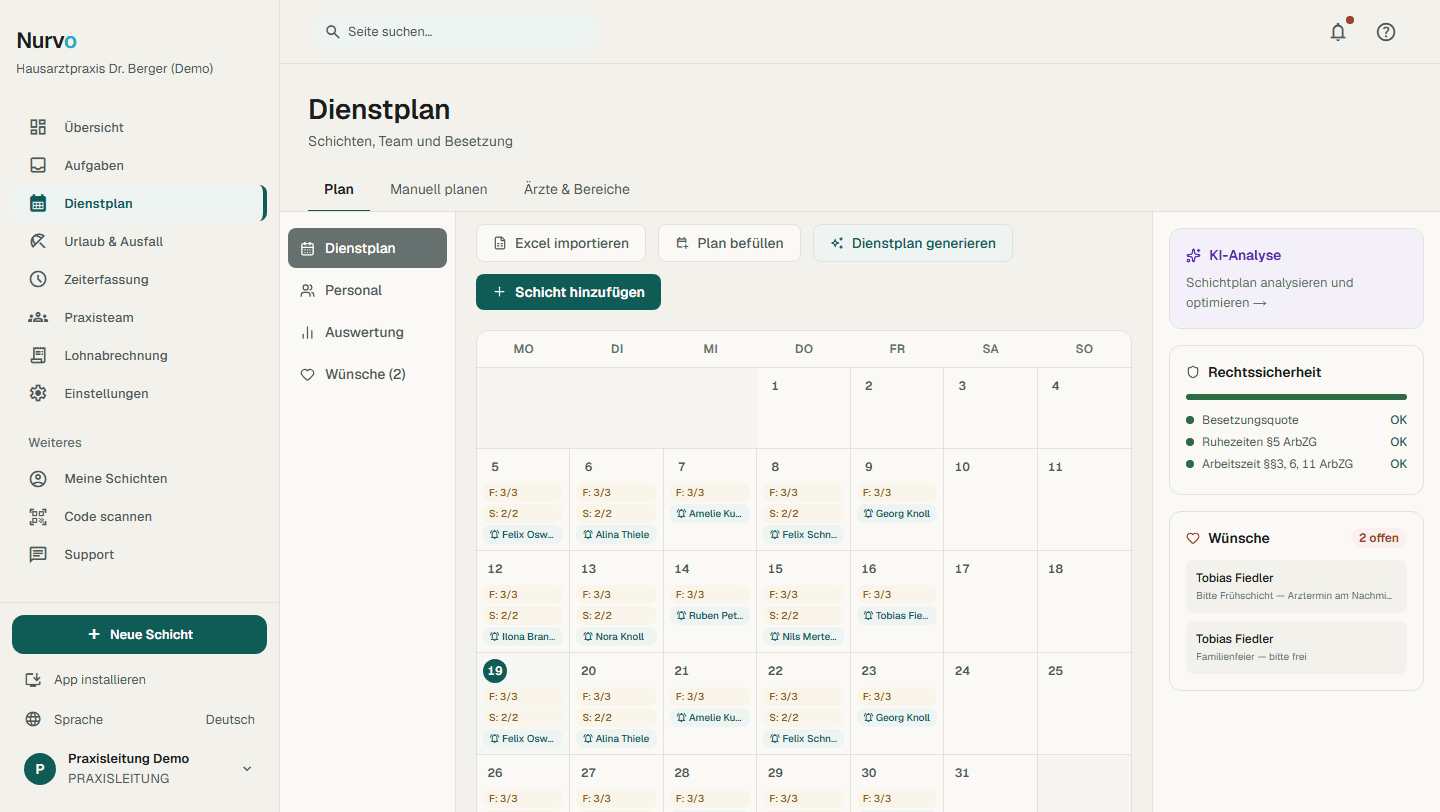Click the Rechtssicherheit shield icon
The width and height of the screenshot is (1440, 812).
(x=1192, y=372)
